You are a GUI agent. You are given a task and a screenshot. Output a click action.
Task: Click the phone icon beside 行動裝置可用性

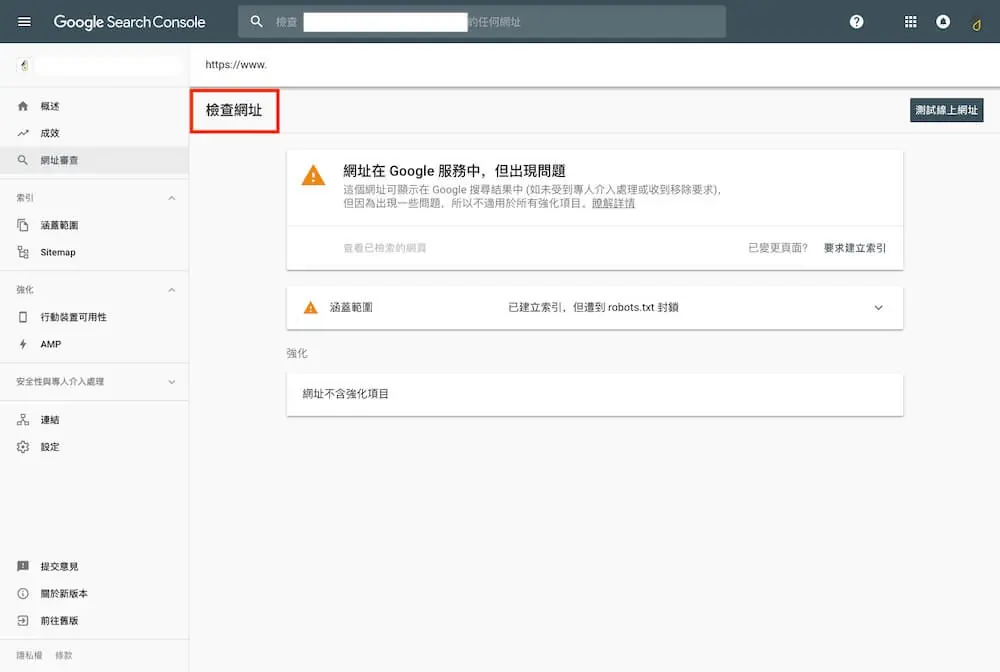pyautogui.click(x=23, y=317)
